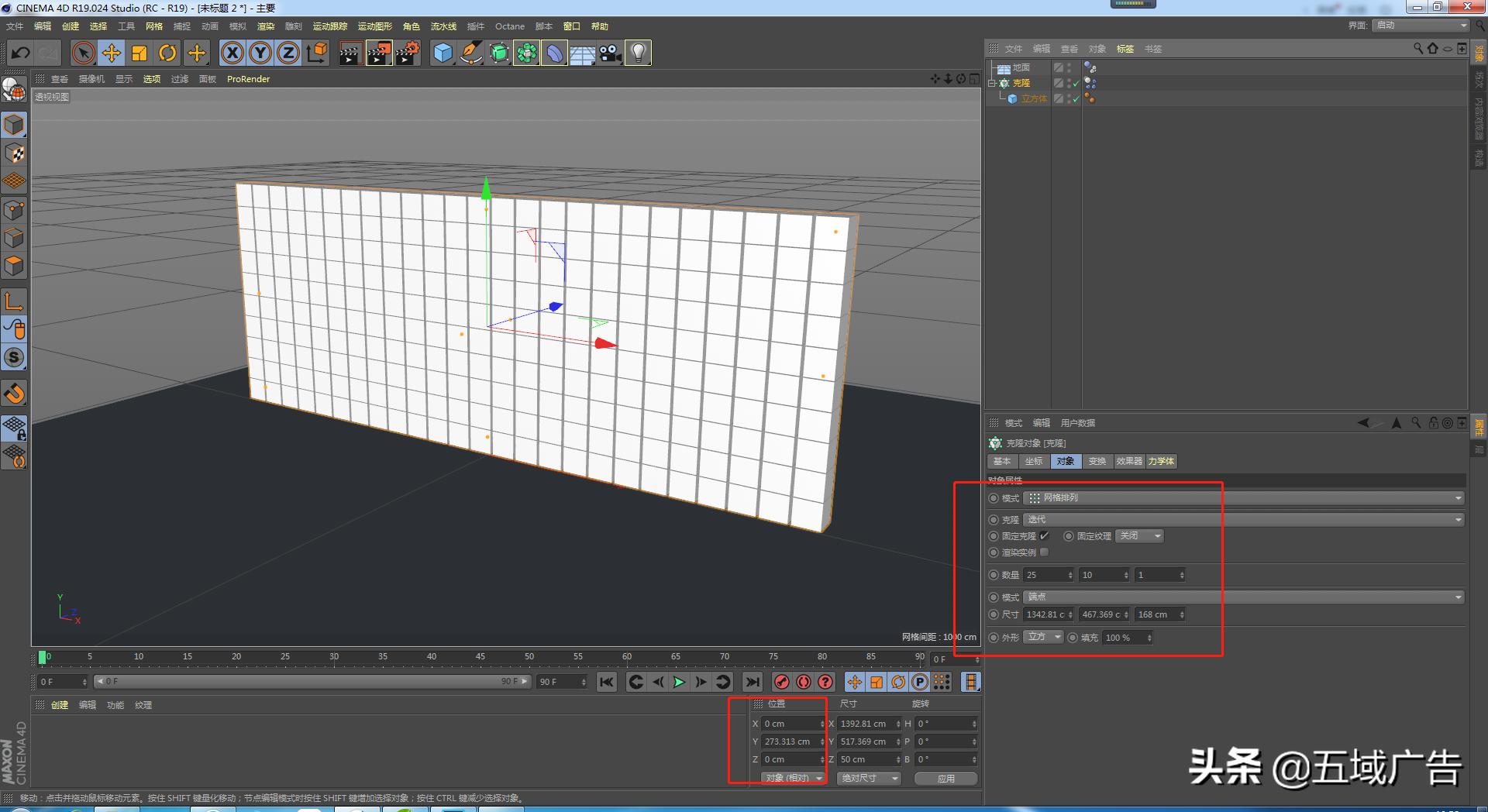This screenshot has height=812, width=1488.
Task: Open the render settings
Action: coord(408,53)
